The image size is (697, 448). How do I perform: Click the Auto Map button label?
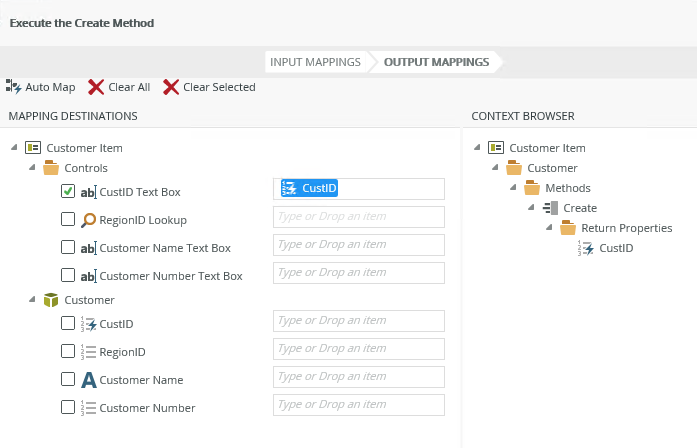(50, 87)
